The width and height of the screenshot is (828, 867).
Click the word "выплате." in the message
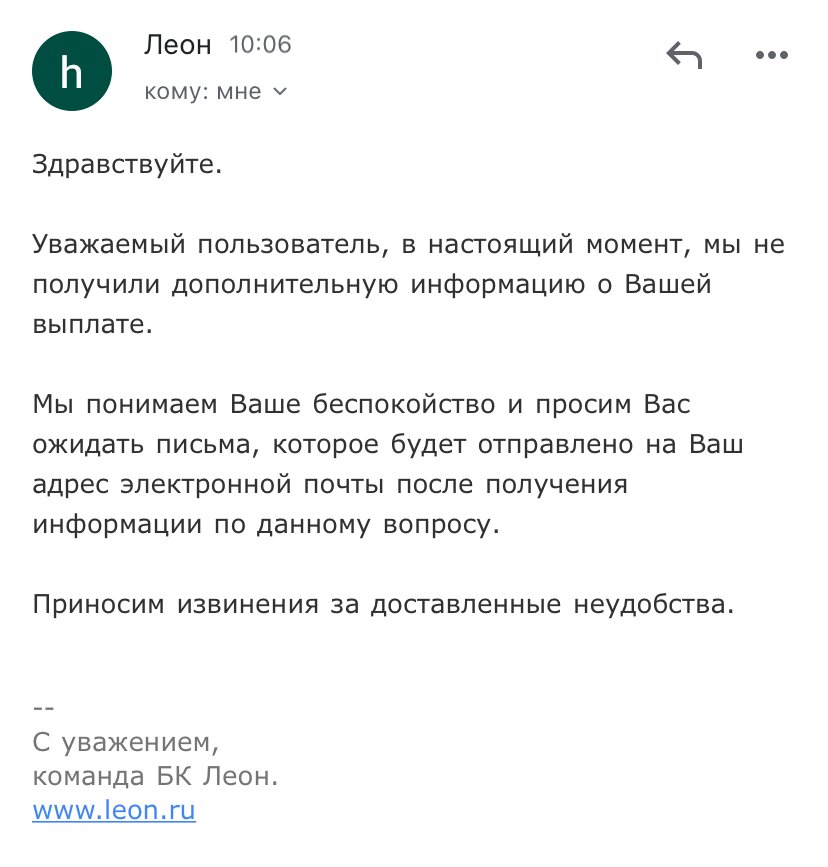[93, 325]
